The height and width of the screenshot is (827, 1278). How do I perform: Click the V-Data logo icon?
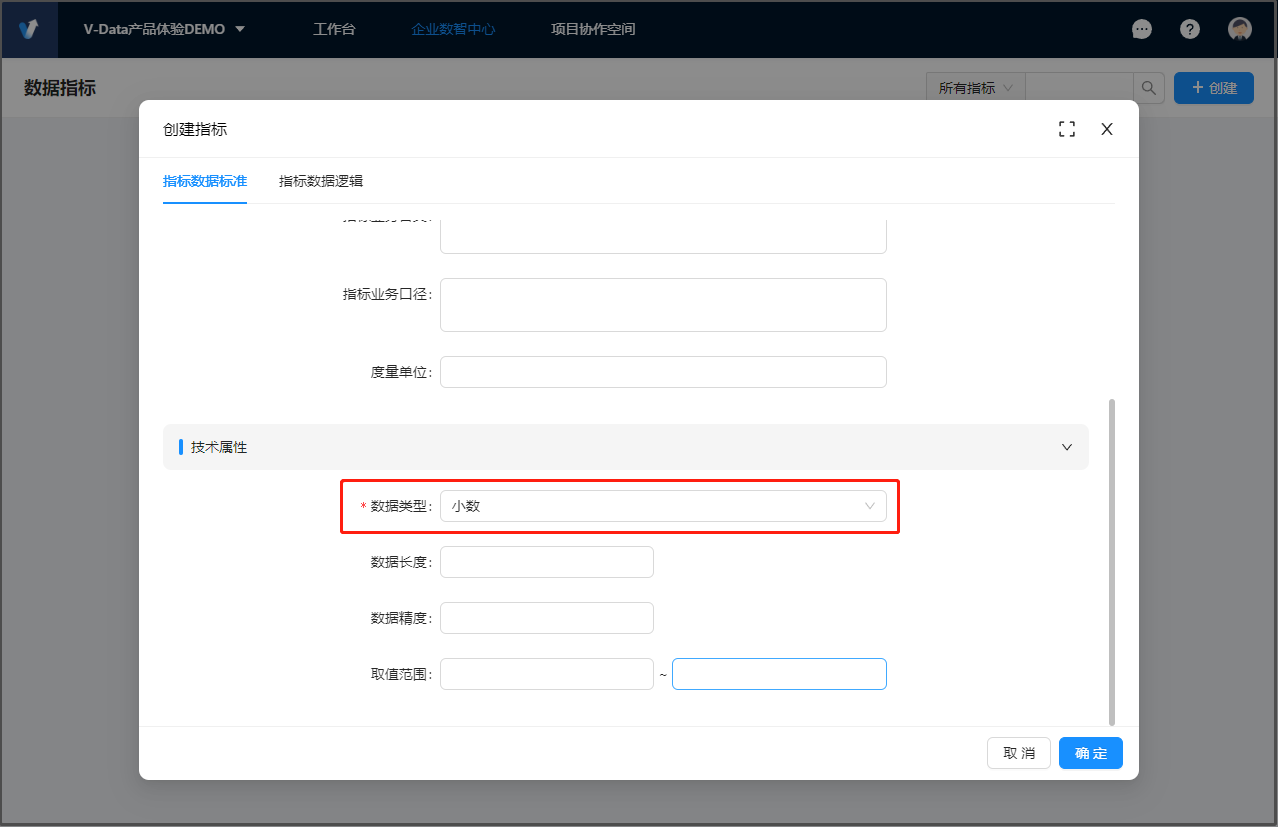[28, 29]
